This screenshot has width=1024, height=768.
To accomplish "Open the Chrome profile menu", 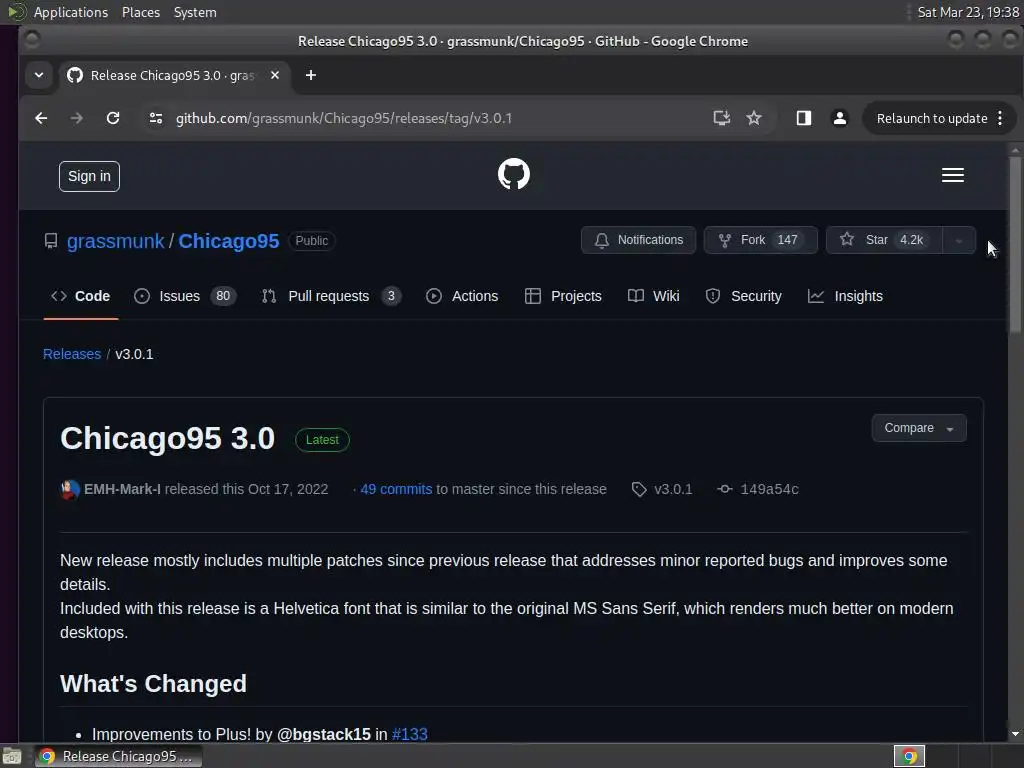I will point(839,118).
